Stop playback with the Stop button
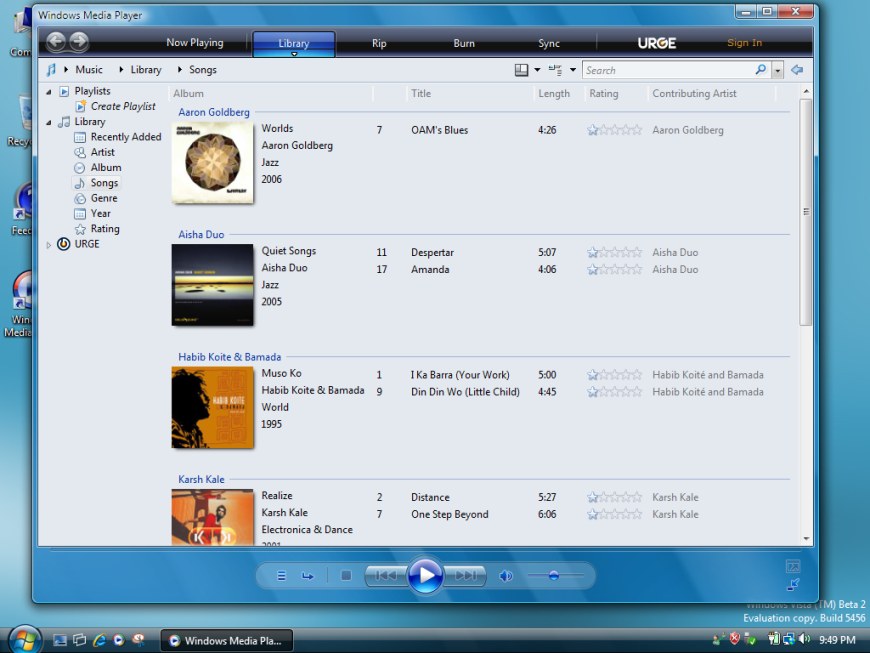Screen dimensions: 870x653 (346, 576)
